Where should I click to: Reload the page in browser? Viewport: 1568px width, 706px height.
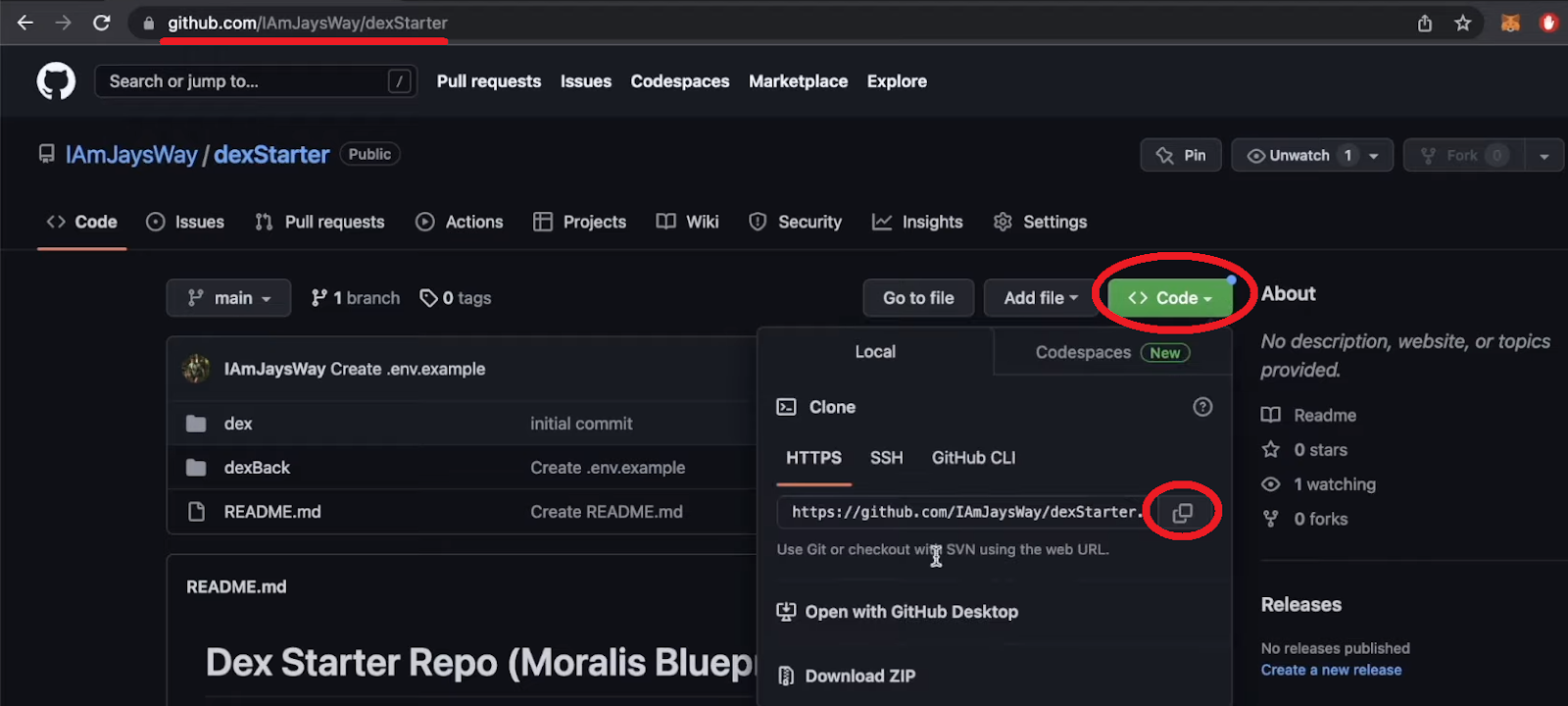click(102, 23)
